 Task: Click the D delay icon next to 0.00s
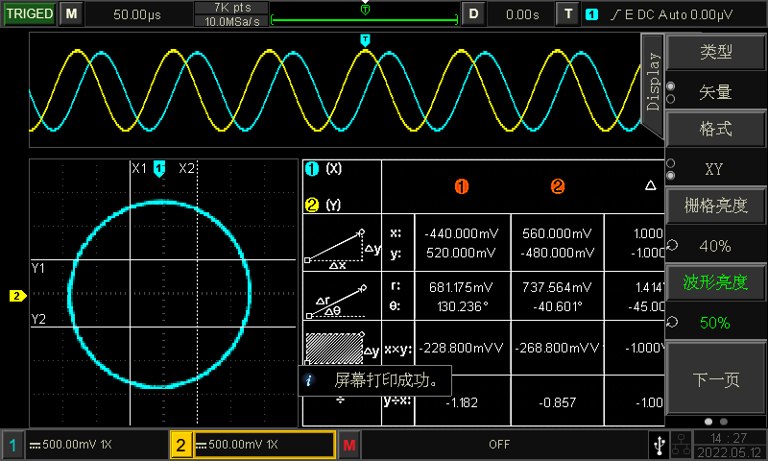(x=474, y=15)
